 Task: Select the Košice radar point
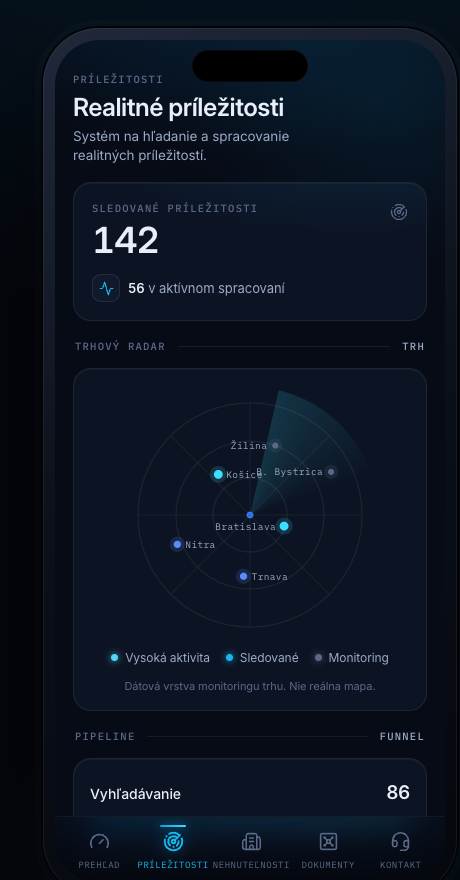tap(218, 474)
